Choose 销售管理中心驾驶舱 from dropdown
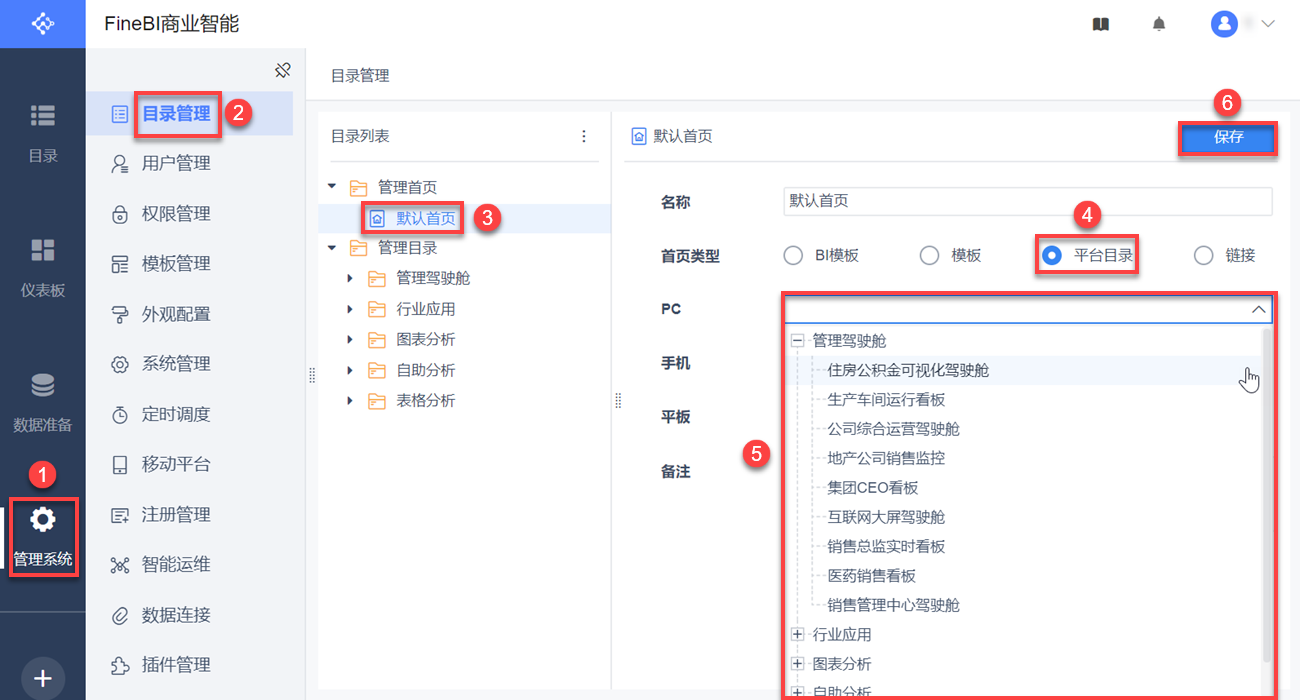This screenshot has height=700, width=1300. (x=893, y=605)
